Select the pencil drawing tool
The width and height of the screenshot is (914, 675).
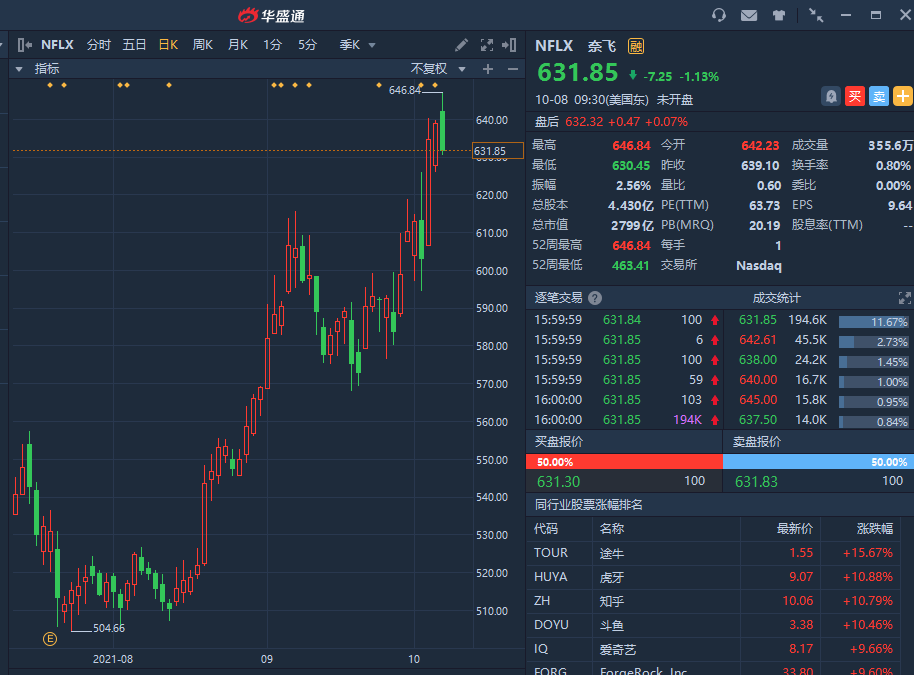pos(461,45)
